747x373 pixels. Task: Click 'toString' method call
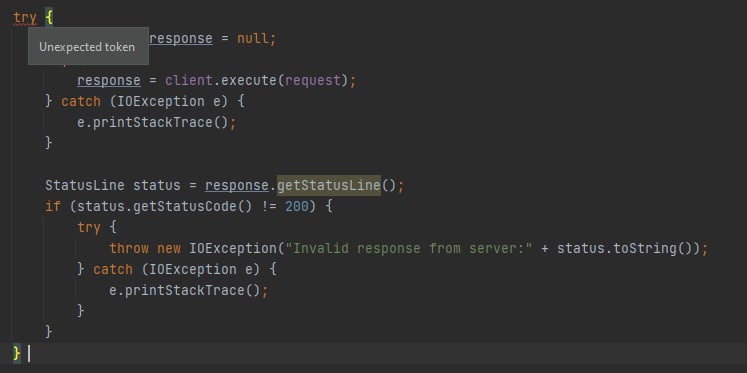click(645, 248)
